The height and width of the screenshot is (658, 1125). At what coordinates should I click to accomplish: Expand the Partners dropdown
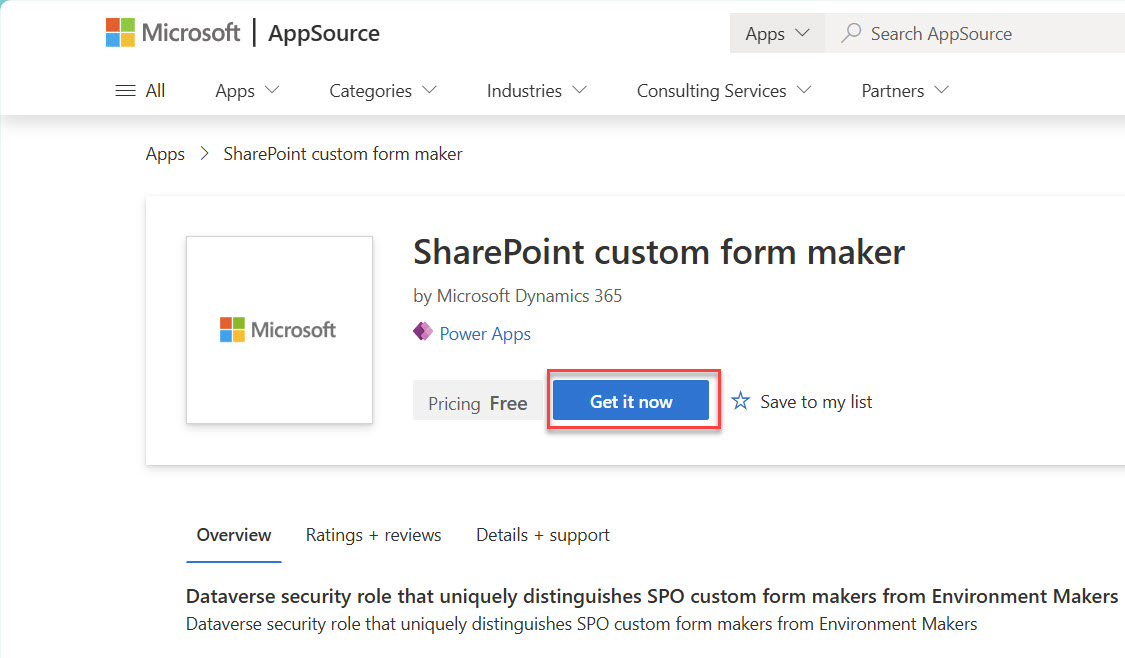903,90
